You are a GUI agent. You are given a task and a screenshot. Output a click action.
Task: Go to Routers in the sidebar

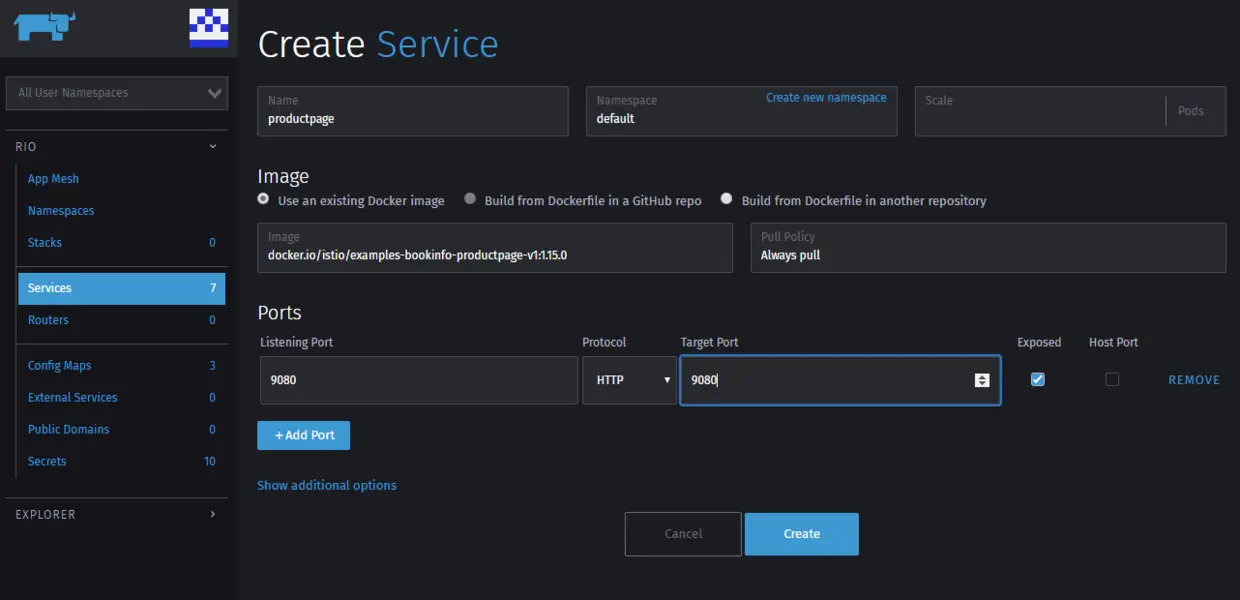(48, 320)
